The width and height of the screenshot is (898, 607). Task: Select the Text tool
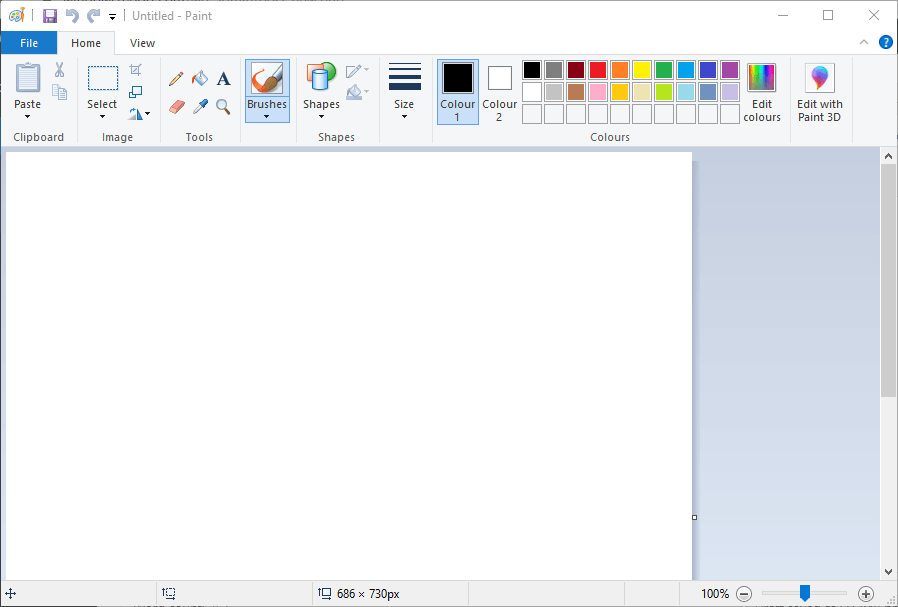click(224, 78)
